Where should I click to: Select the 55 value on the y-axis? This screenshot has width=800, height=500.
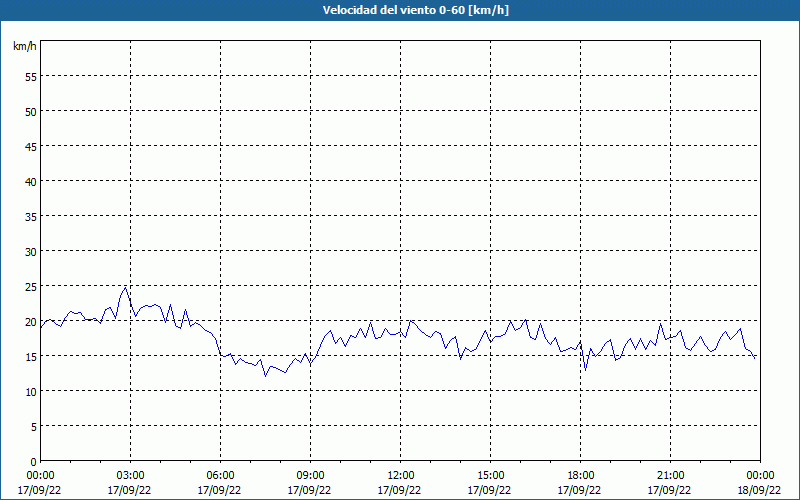point(31,77)
